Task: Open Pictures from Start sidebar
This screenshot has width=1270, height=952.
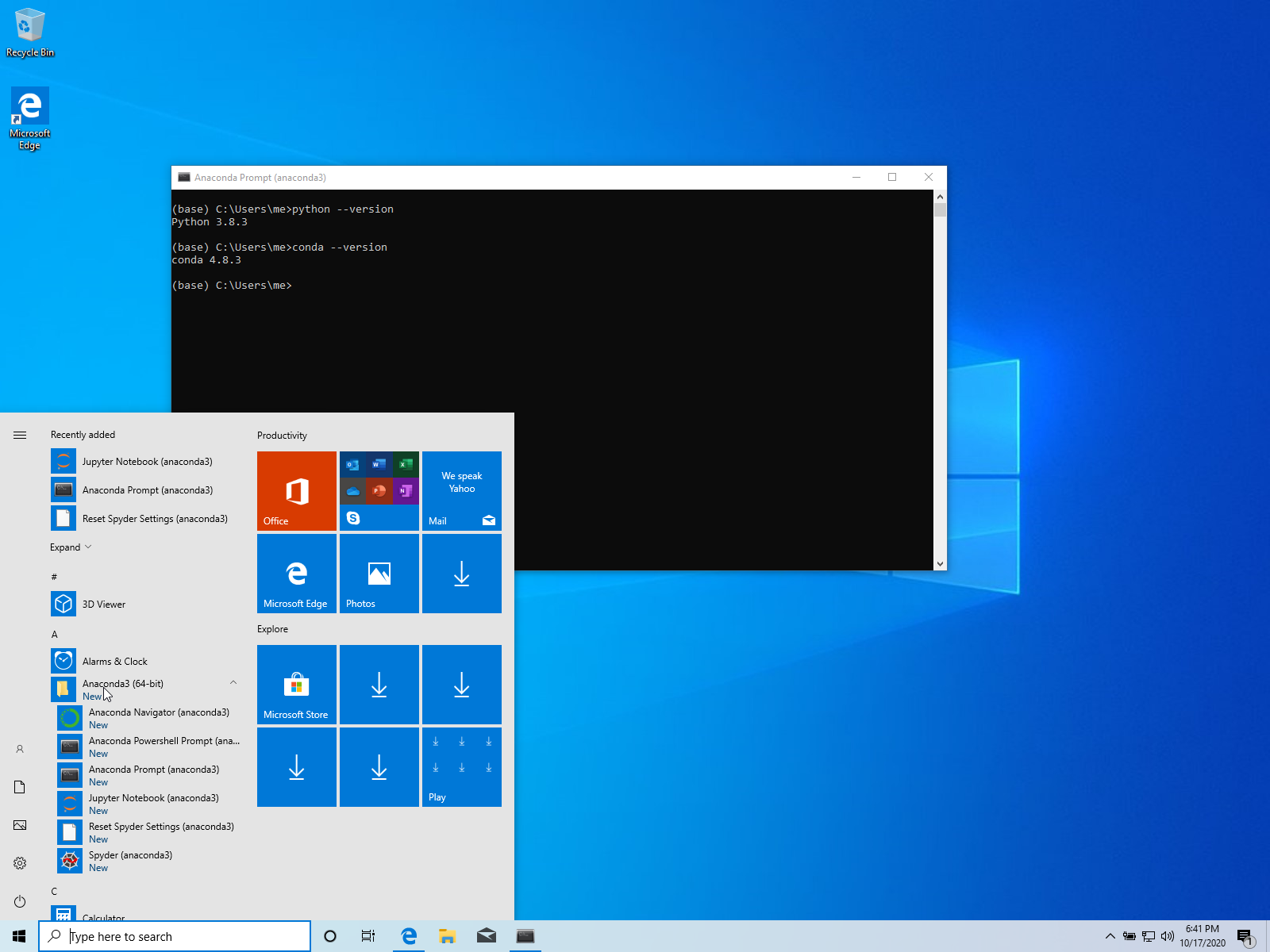Action: pos(20,825)
